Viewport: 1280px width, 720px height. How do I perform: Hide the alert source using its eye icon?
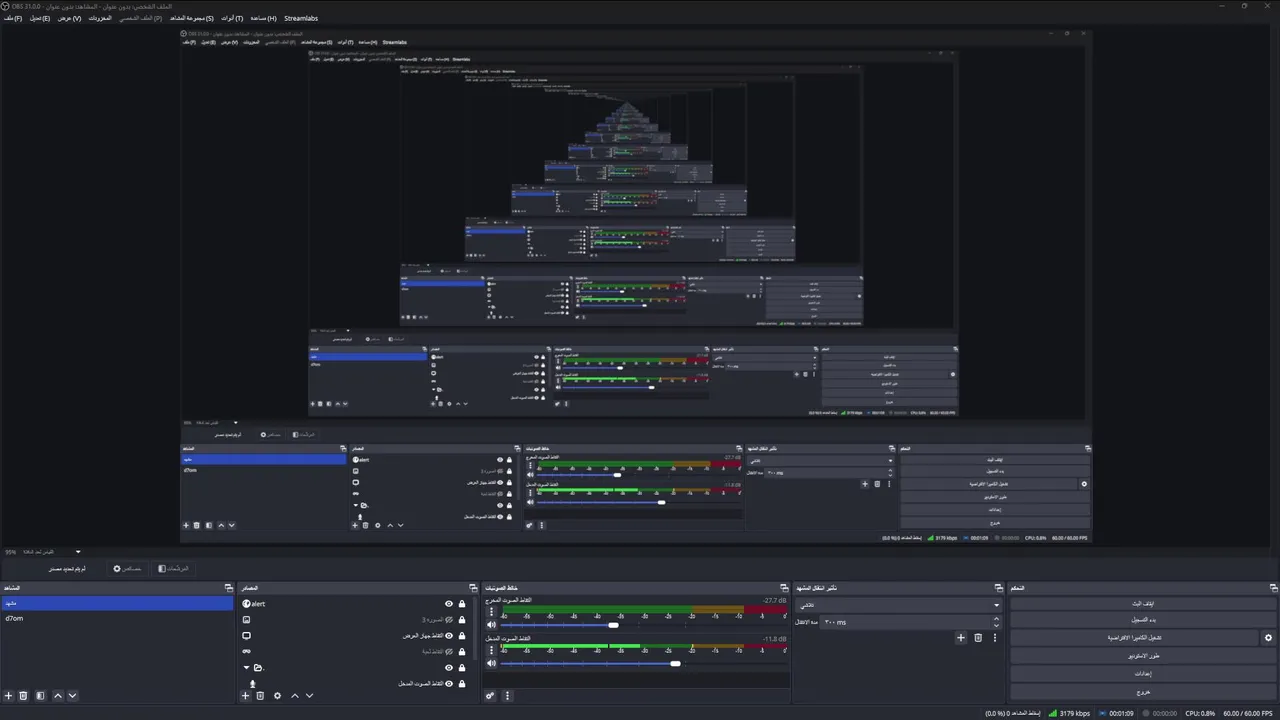point(449,604)
